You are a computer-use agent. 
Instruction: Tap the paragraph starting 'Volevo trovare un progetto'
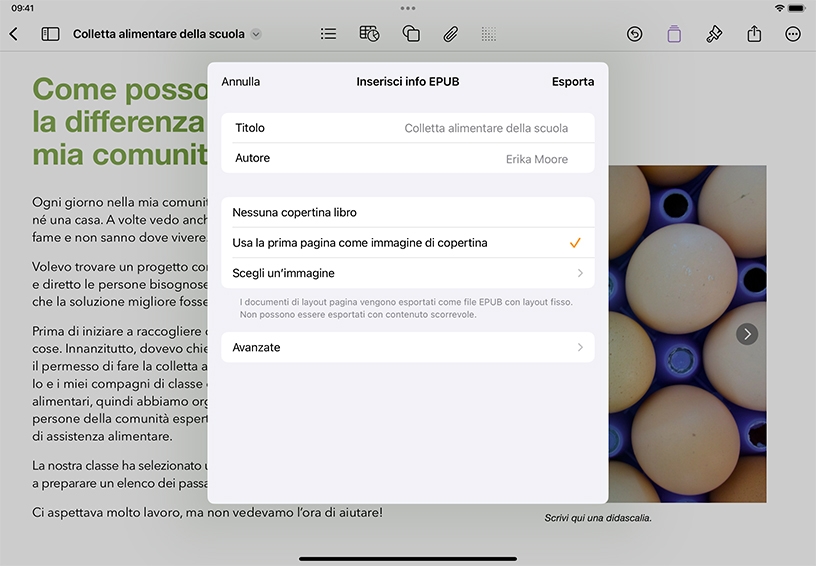click(x=120, y=284)
